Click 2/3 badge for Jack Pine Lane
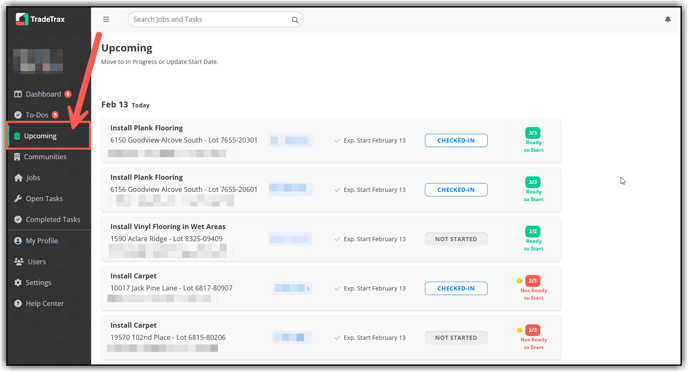 (x=533, y=281)
